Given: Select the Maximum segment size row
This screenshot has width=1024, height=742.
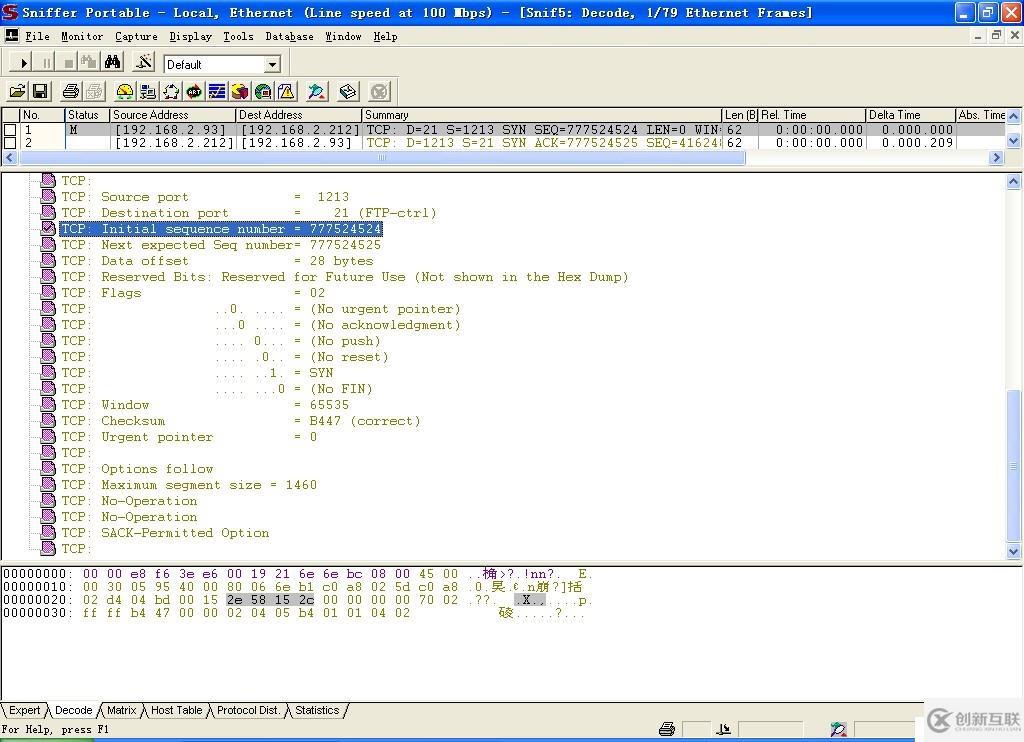Looking at the screenshot, I should click(x=189, y=485).
